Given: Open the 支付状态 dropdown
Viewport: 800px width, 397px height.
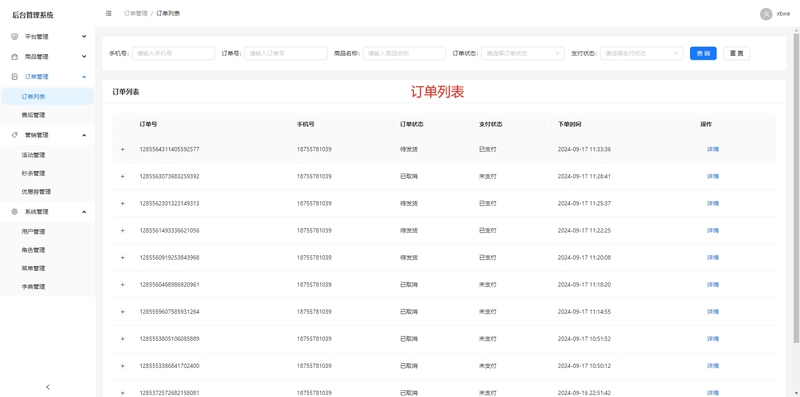Looking at the screenshot, I should click(x=641, y=53).
